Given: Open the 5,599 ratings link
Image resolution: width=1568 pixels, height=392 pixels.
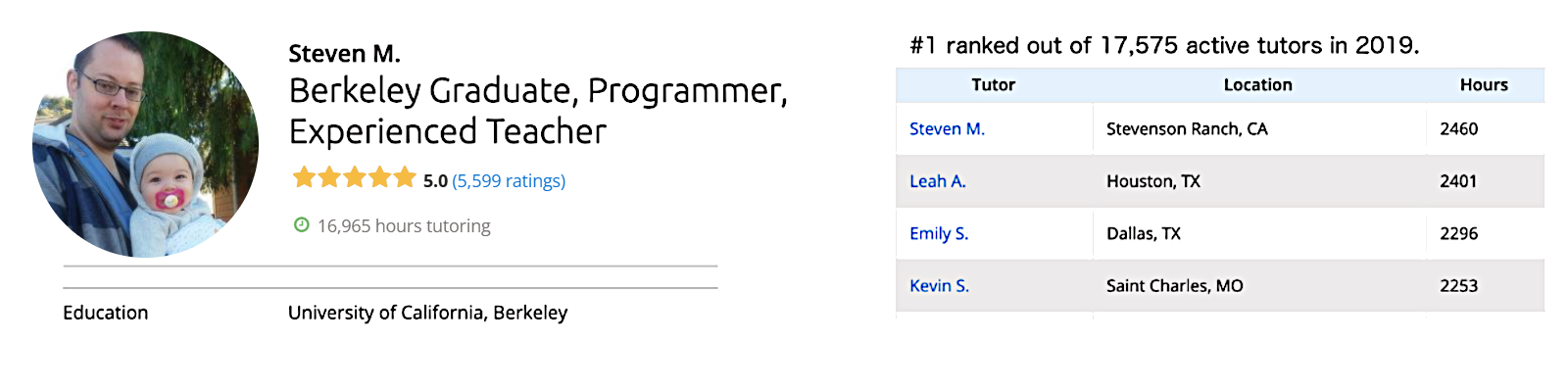Looking at the screenshot, I should 509,181.
